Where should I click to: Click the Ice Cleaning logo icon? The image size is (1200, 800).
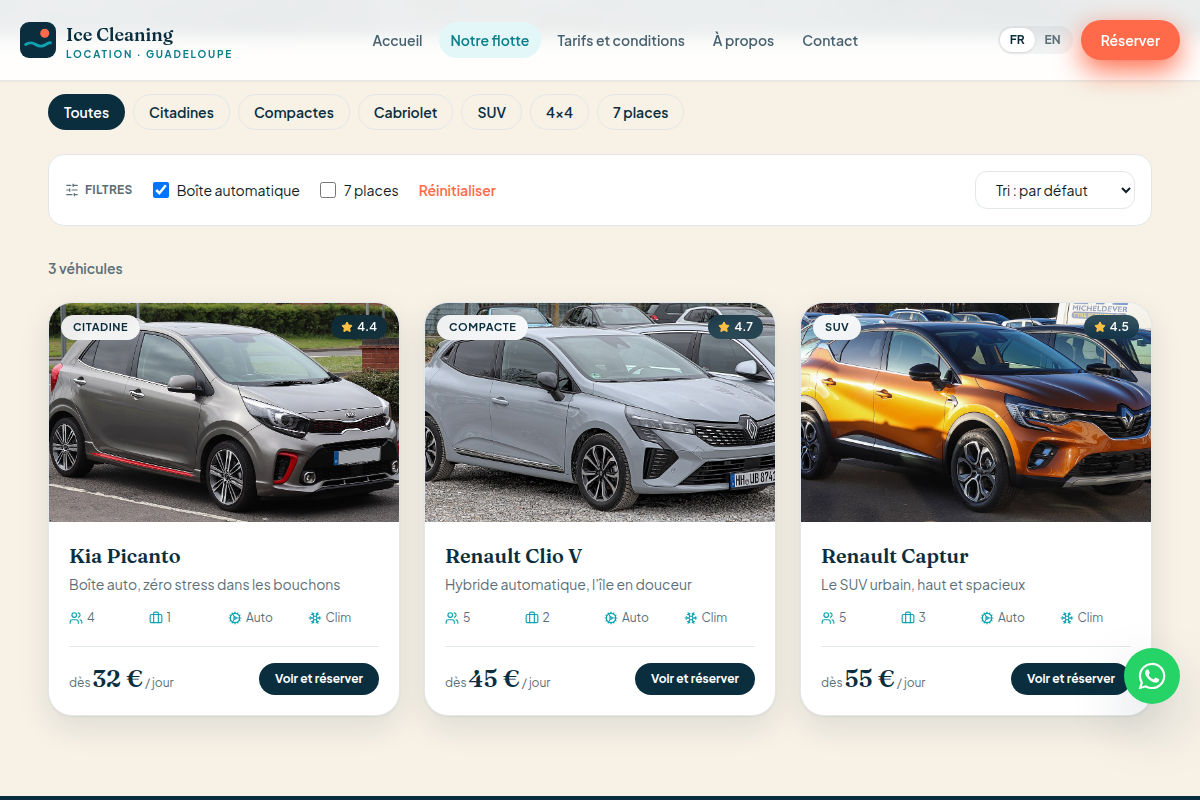tap(38, 40)
